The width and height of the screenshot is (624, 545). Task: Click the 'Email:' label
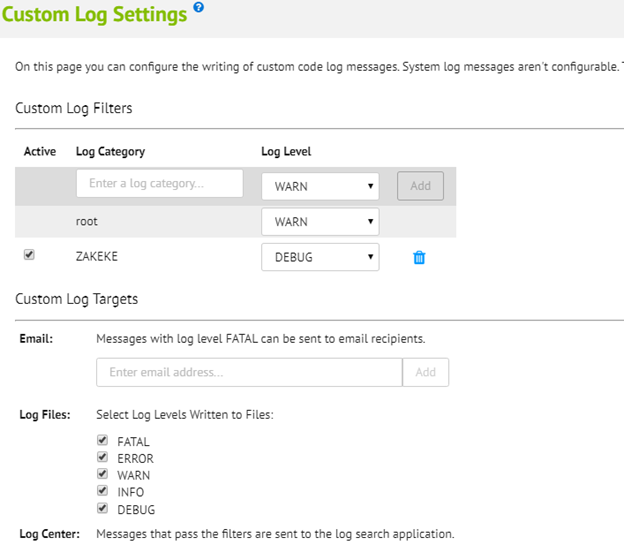(36, 339)
